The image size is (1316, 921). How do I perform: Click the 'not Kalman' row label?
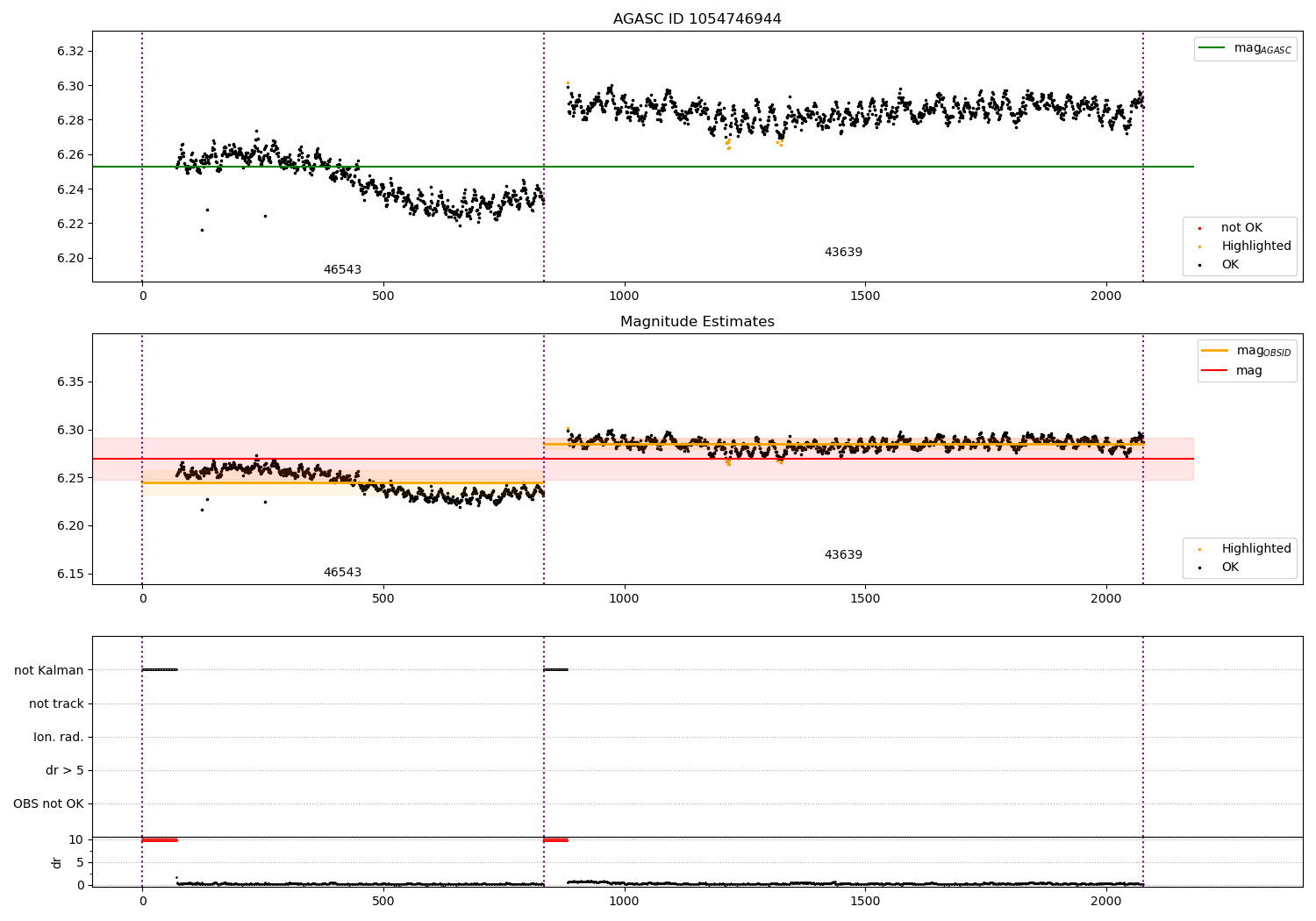pyautogui.click(x=49, y=670)
